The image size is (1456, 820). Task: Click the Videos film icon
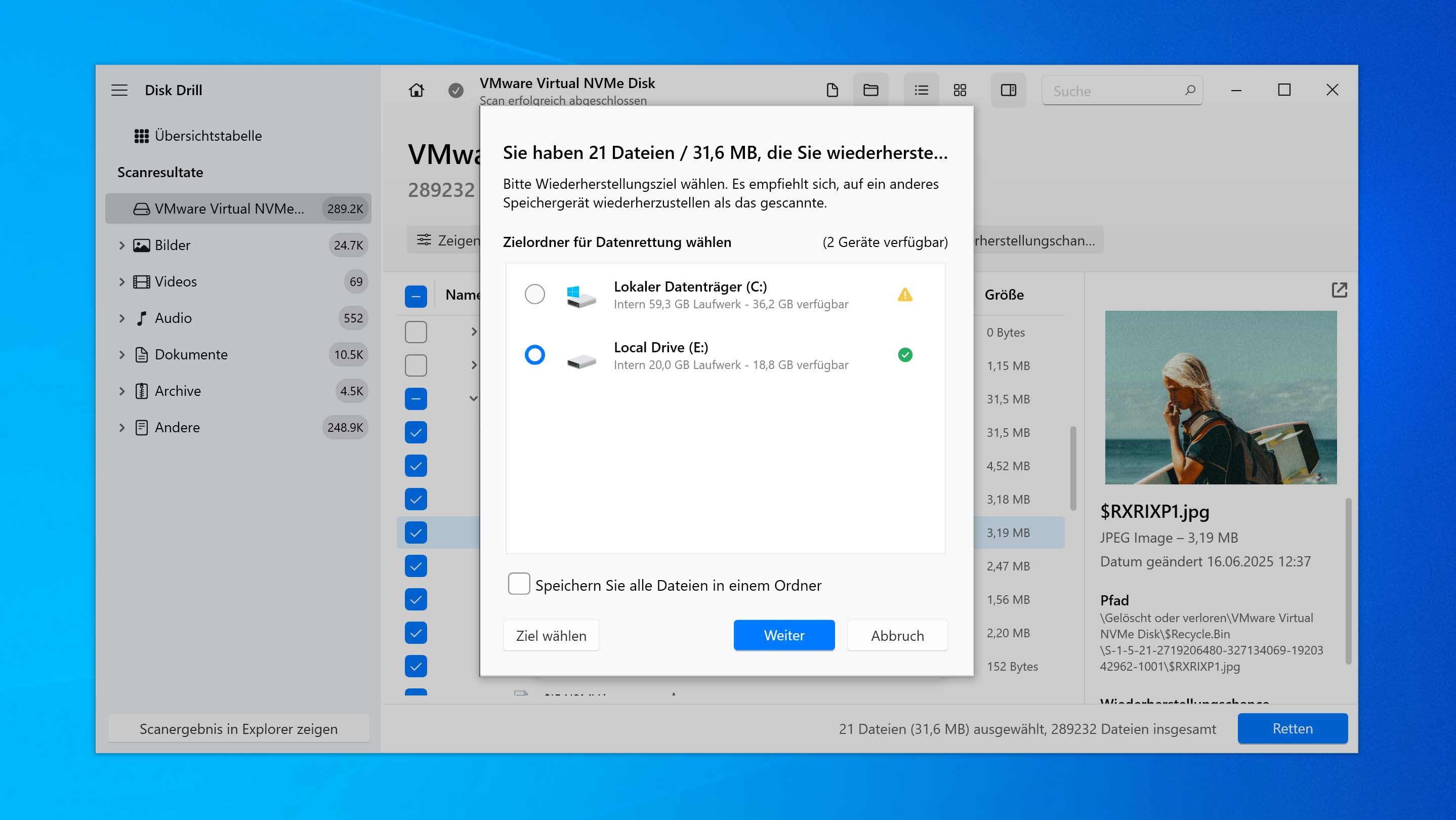(141, 281)
